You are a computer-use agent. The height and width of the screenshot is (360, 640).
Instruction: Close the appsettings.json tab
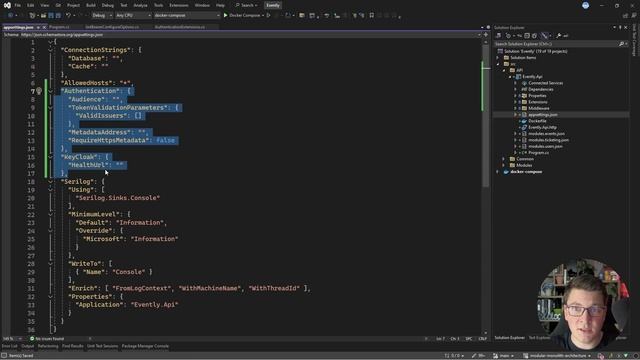click(x=44, y=27)
